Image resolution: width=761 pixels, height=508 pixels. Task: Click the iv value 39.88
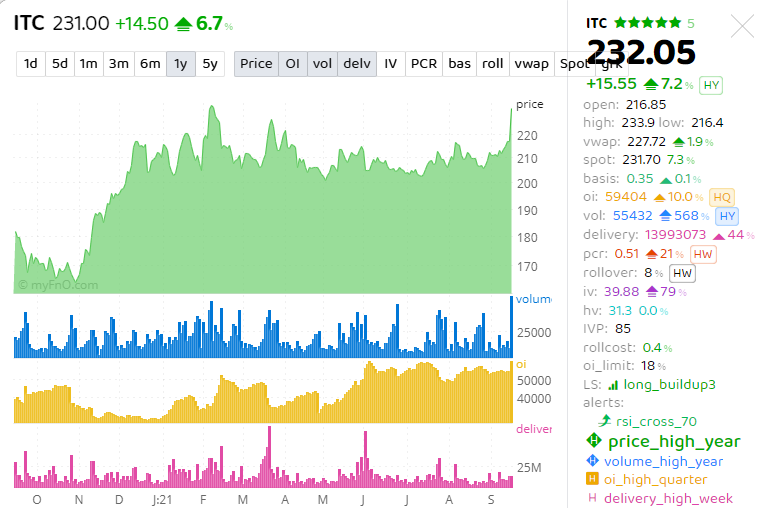pos(621,291)
